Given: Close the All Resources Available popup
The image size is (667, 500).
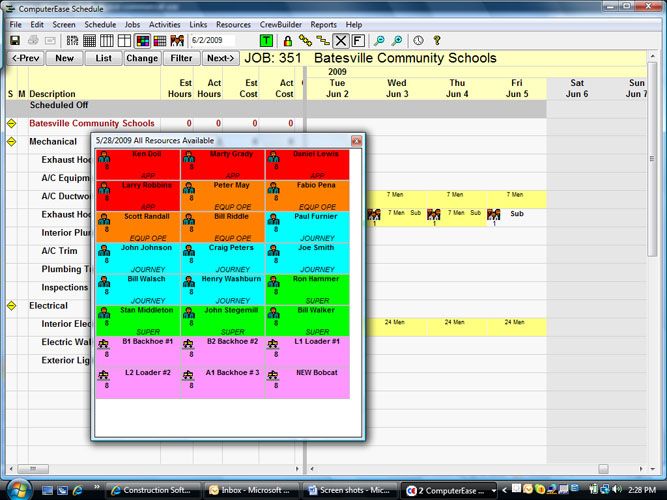Looking at the screenshot, I should pyautogui.click(x=356, y=140).
